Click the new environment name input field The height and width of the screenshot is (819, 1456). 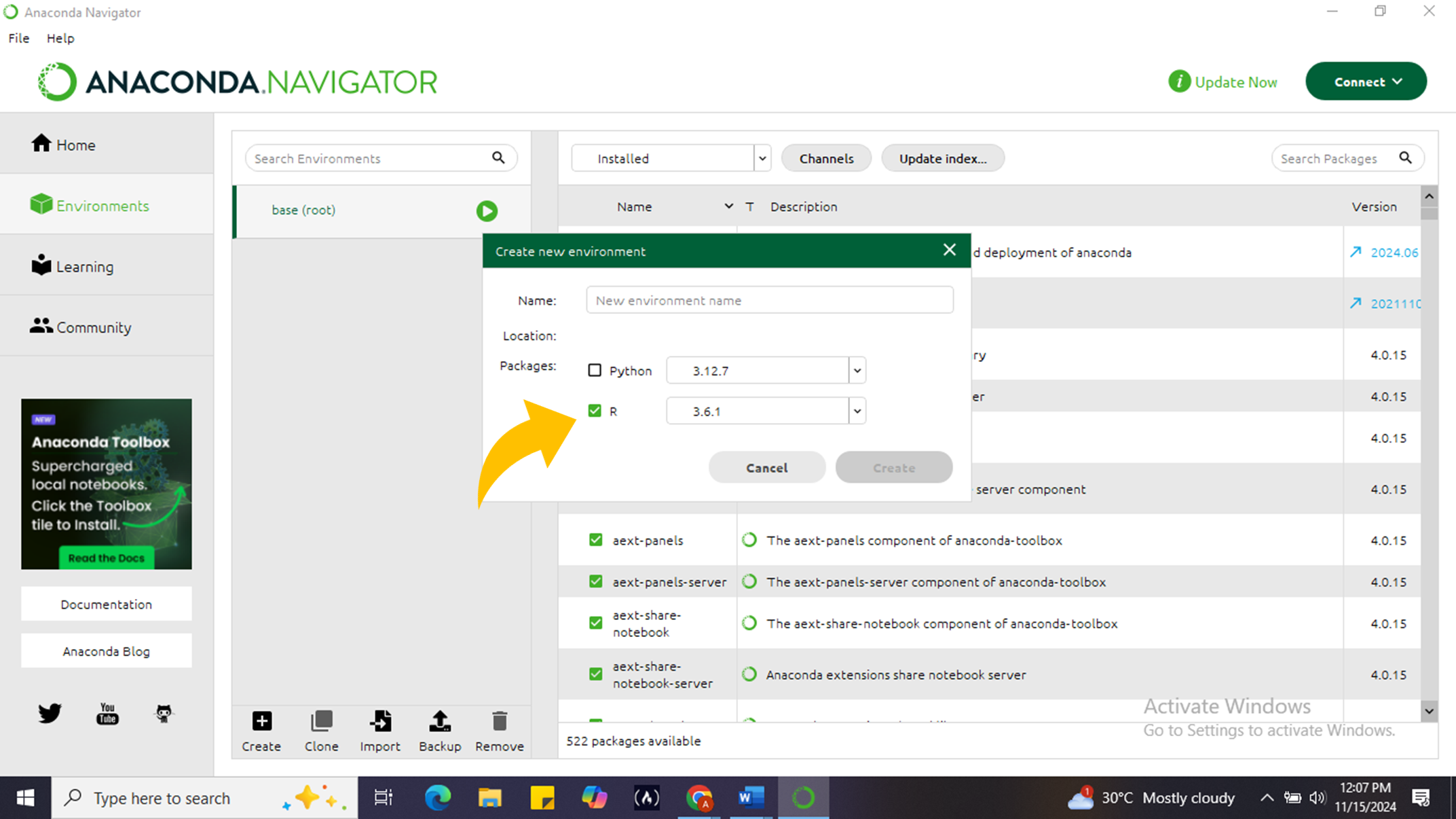(x=769, y=300)
